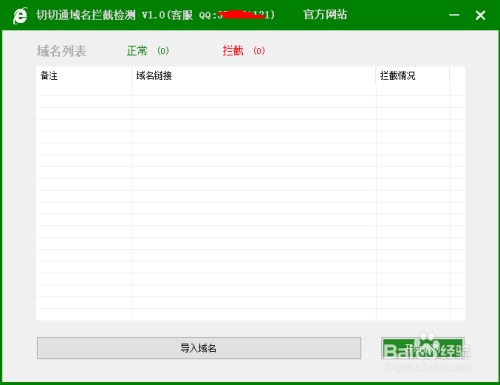Click the red 拦截 label
The height and width of the screenshot is (385, 500).
tap(233, 51)
